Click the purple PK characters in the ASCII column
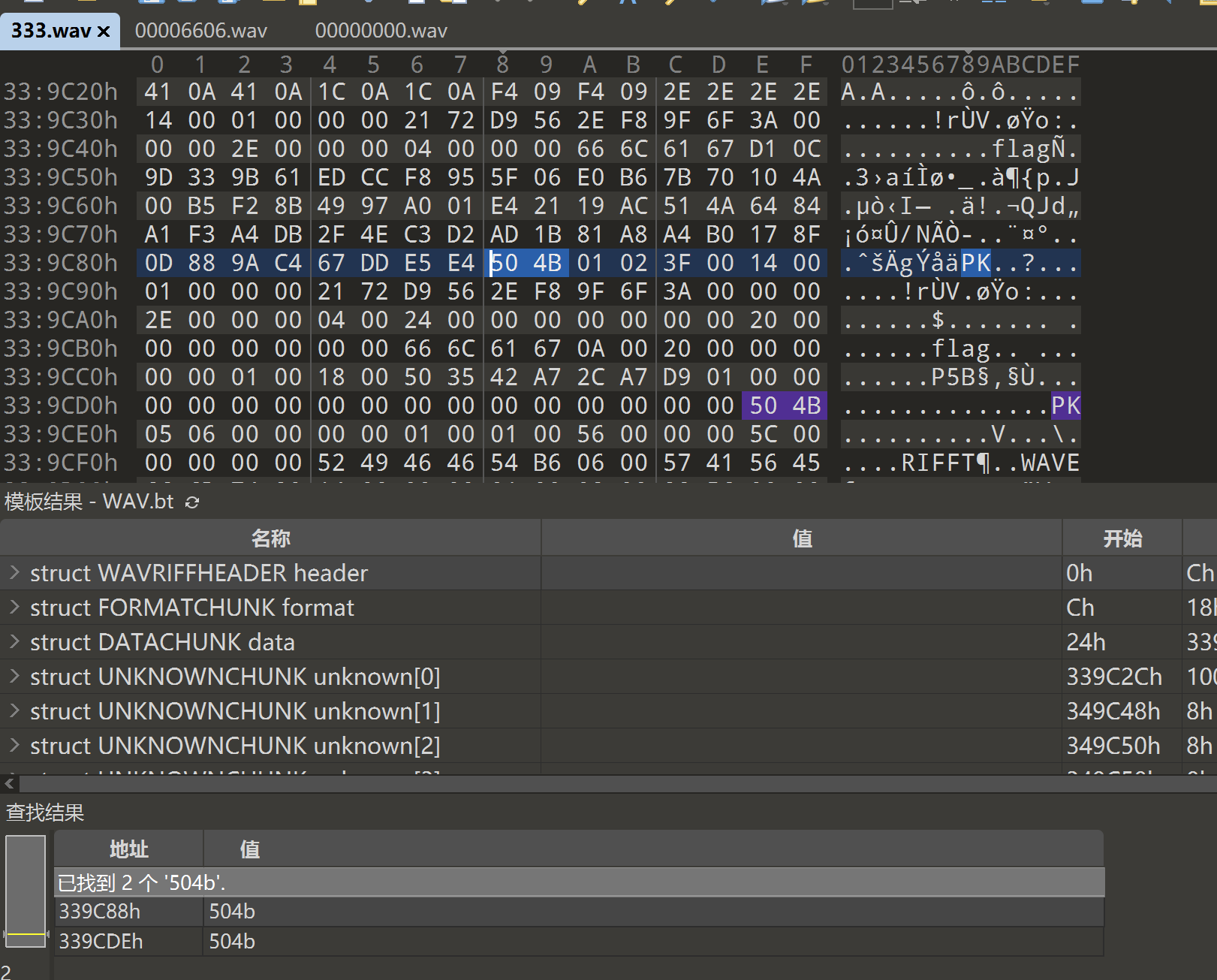1217x980 pixels. click(1065, 406)
